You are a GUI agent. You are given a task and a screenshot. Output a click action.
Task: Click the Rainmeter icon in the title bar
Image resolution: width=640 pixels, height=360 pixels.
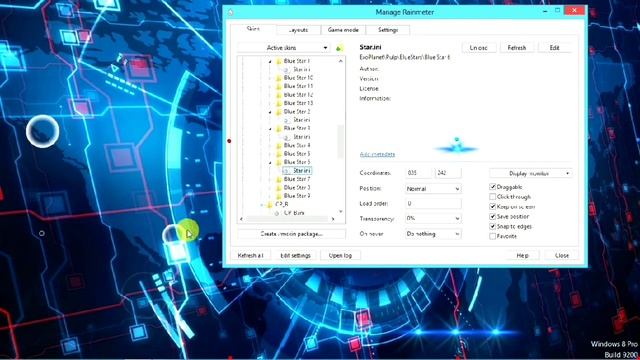tap(231, 12)
